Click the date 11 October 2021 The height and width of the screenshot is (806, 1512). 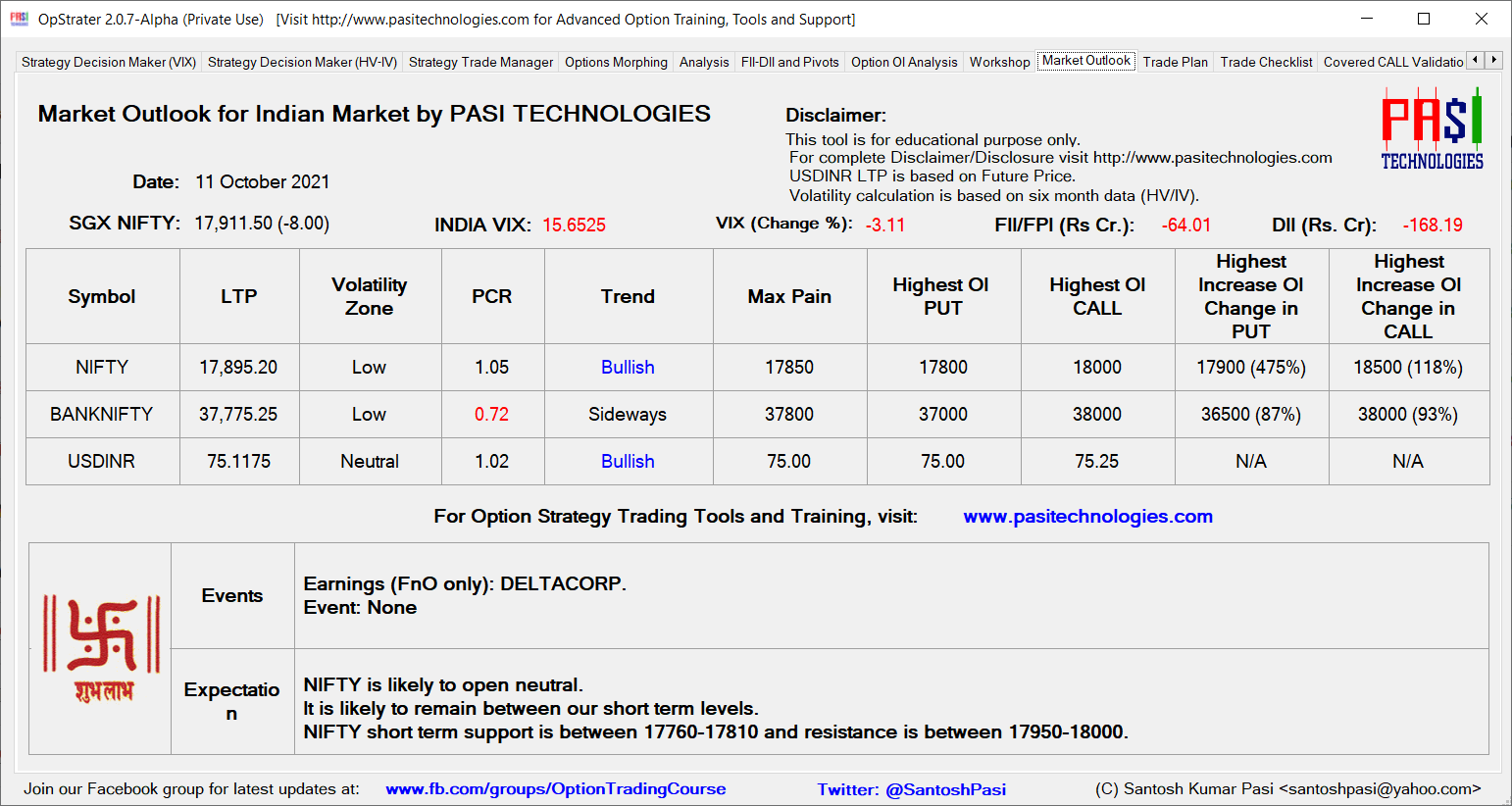263,181
